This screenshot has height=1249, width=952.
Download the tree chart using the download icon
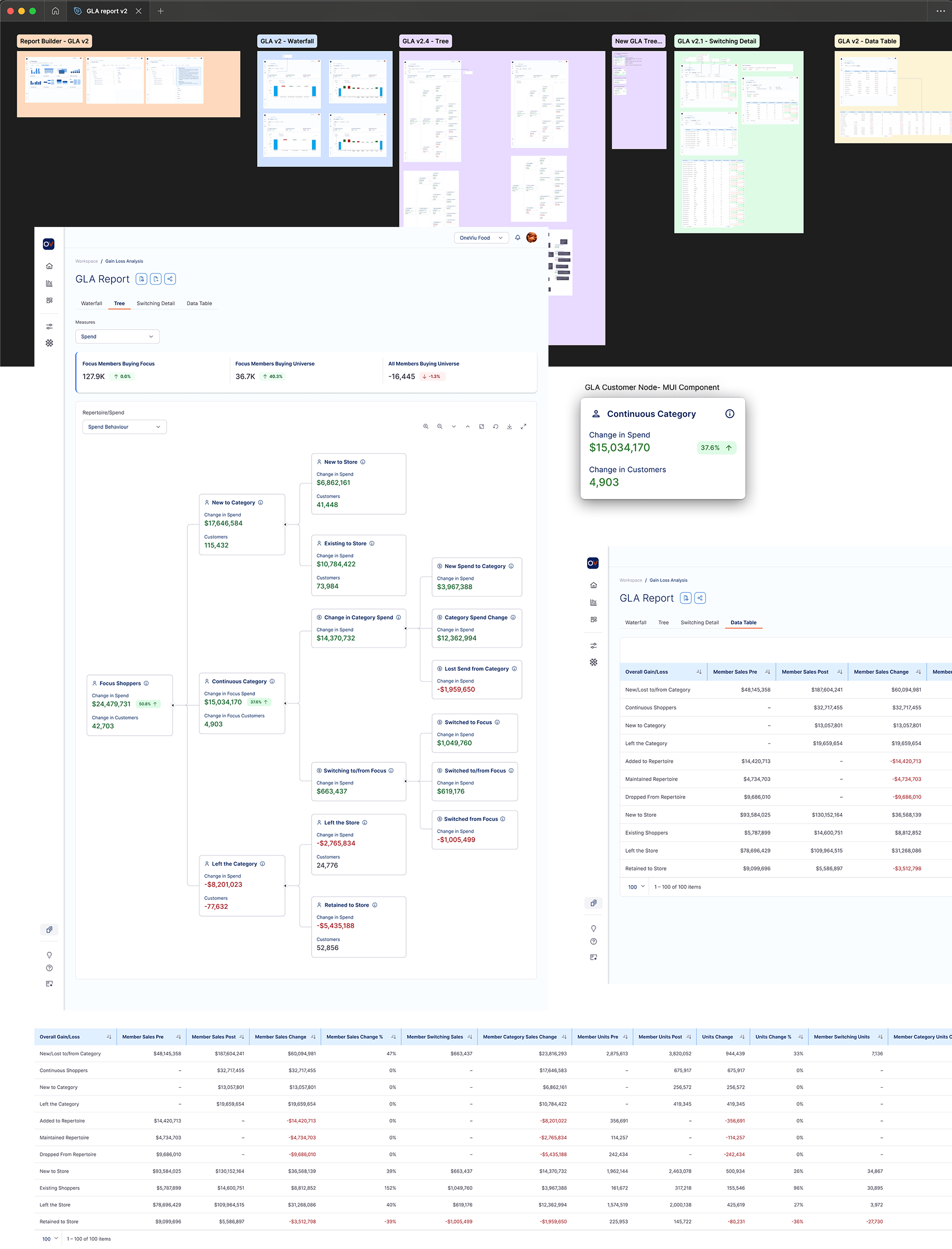[509, 426]
